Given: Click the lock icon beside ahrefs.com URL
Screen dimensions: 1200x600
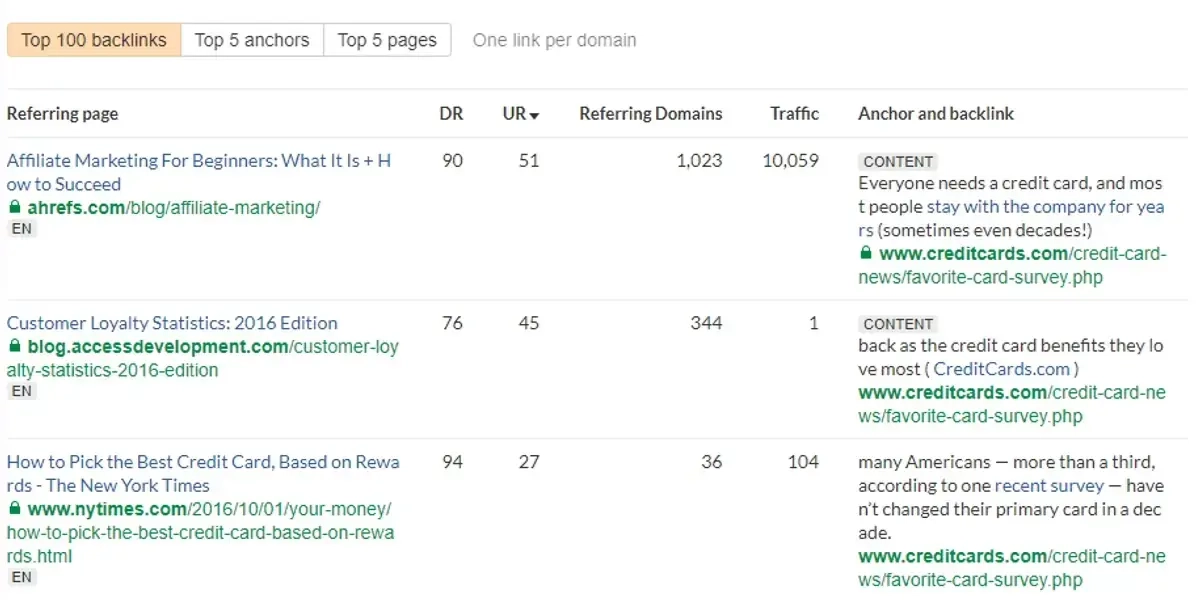Looking at the screenshot, I should (14, 208).
